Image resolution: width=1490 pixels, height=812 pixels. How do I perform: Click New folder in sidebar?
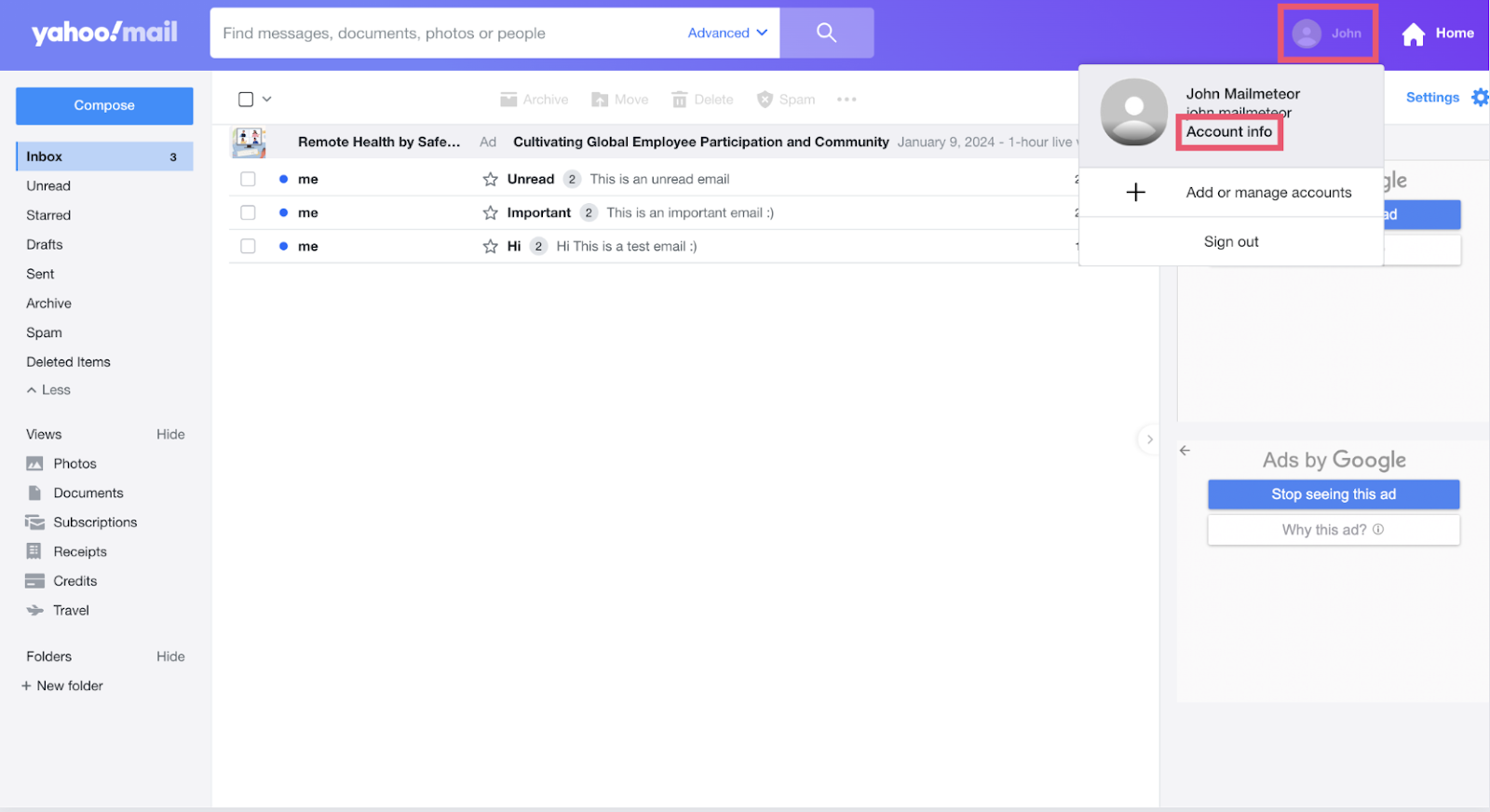[70, 686]
